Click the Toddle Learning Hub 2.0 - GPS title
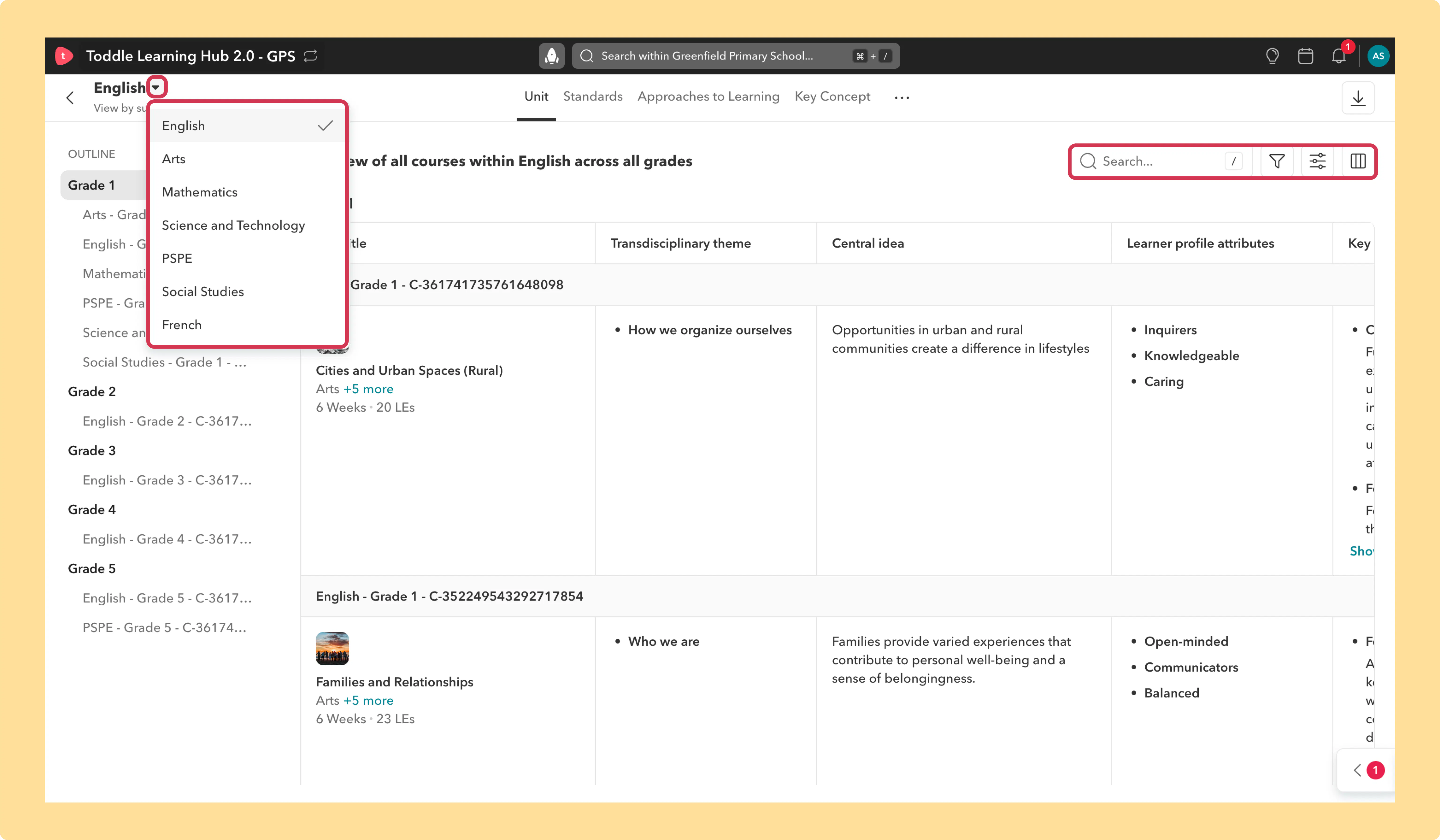1440x840 pixels. coord(190,56)
